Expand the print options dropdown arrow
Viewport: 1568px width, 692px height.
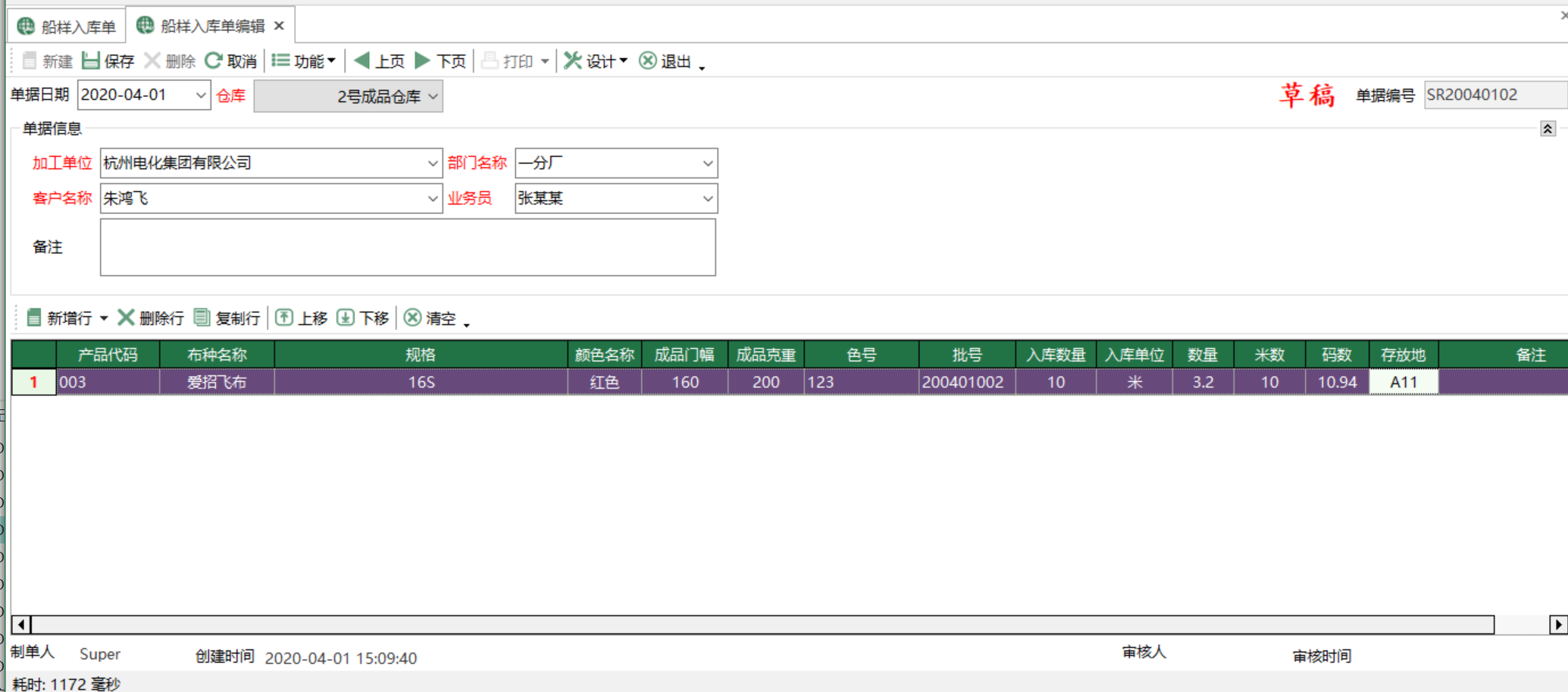pyautogui.click(x=545, y=61)
